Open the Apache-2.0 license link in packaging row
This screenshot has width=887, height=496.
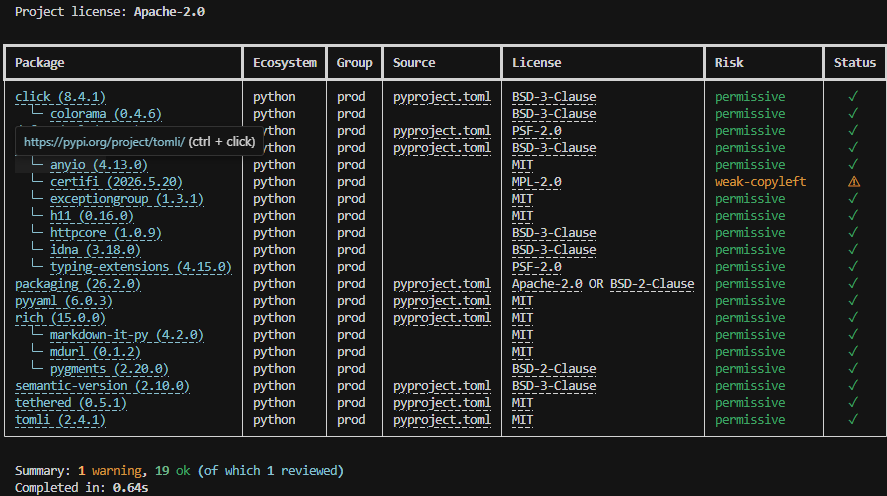pyautogui.click(x=547, y=283)
